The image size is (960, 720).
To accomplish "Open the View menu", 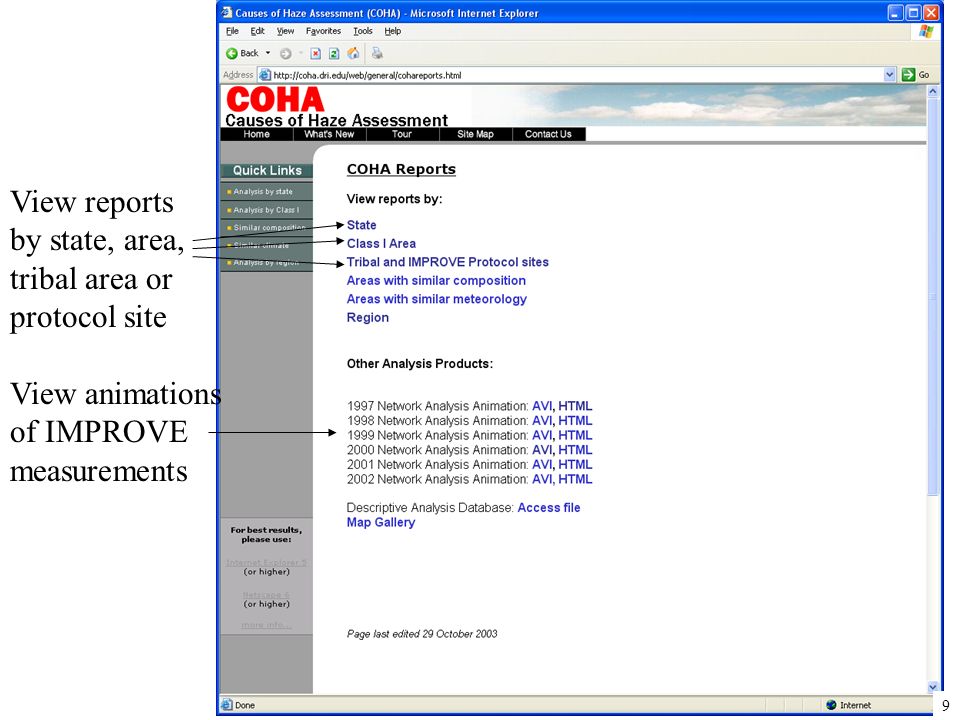I will click(x=285, y=31).
